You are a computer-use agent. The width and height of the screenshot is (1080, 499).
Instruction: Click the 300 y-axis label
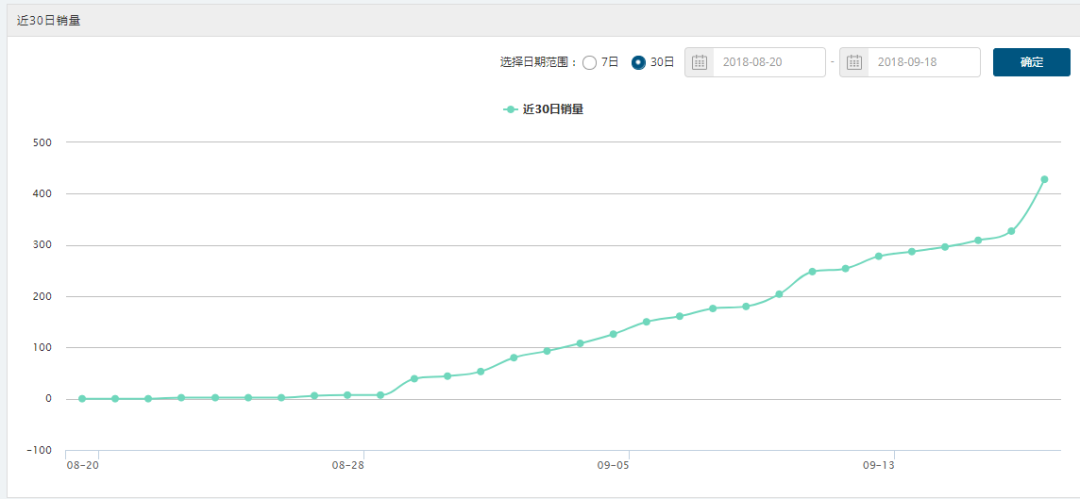[x=44, y=245]
